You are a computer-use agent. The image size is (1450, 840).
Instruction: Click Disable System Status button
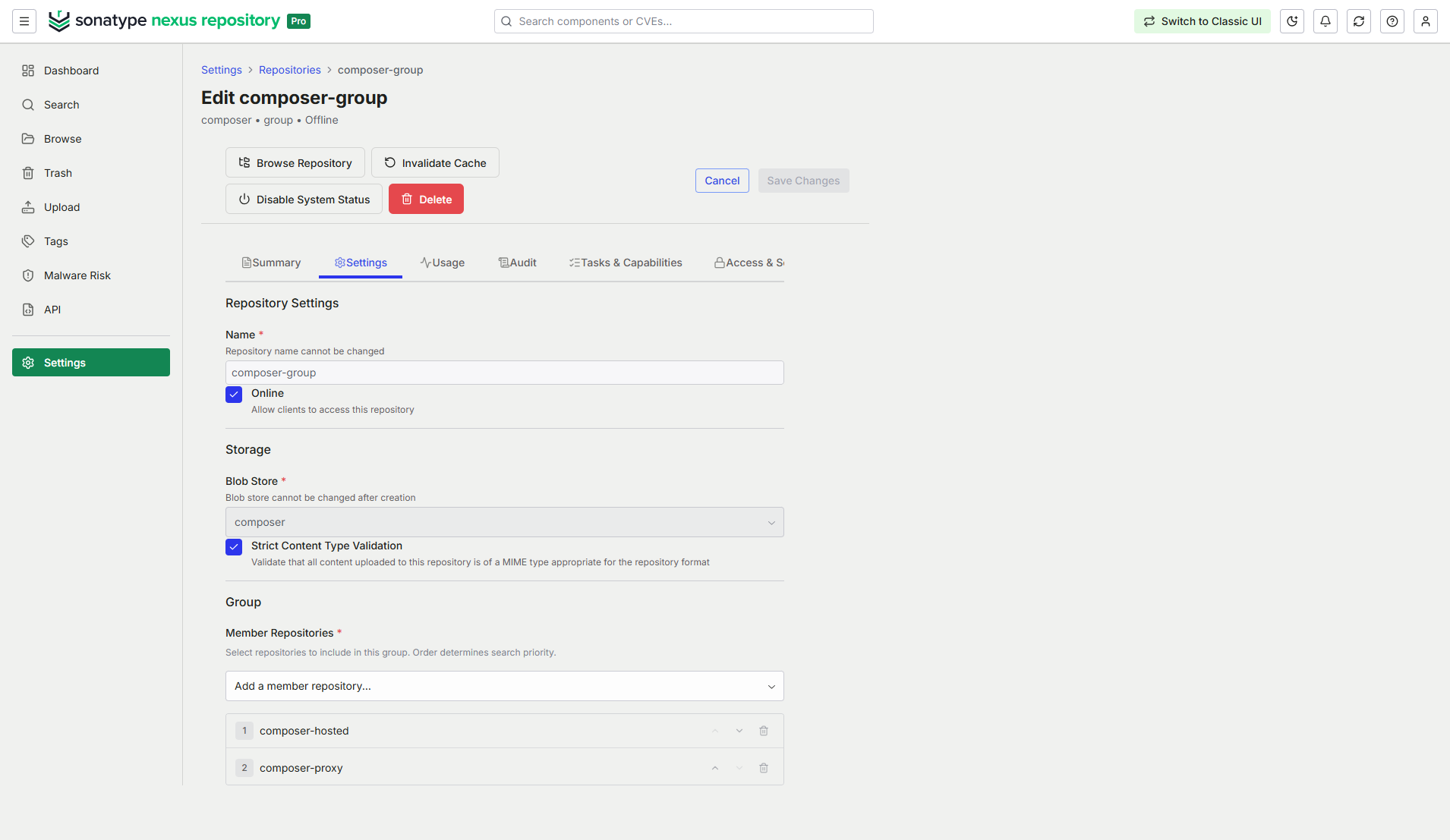[x=304, y=199]
